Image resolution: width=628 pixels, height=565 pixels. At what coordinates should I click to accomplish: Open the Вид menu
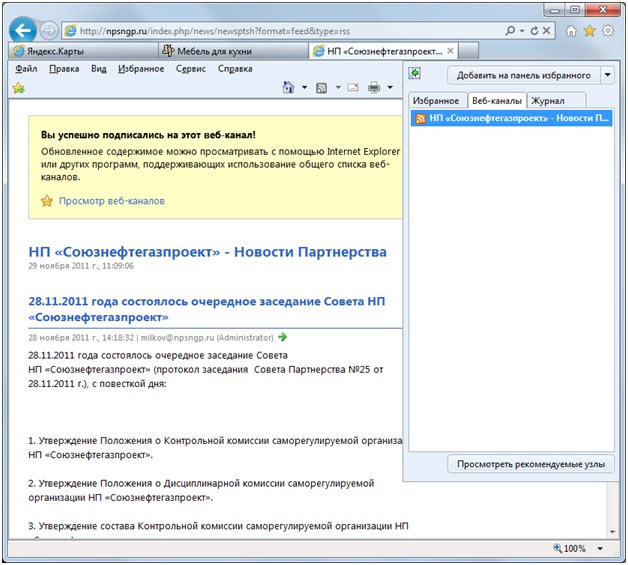pyautogui.click(x=99, y=69)
